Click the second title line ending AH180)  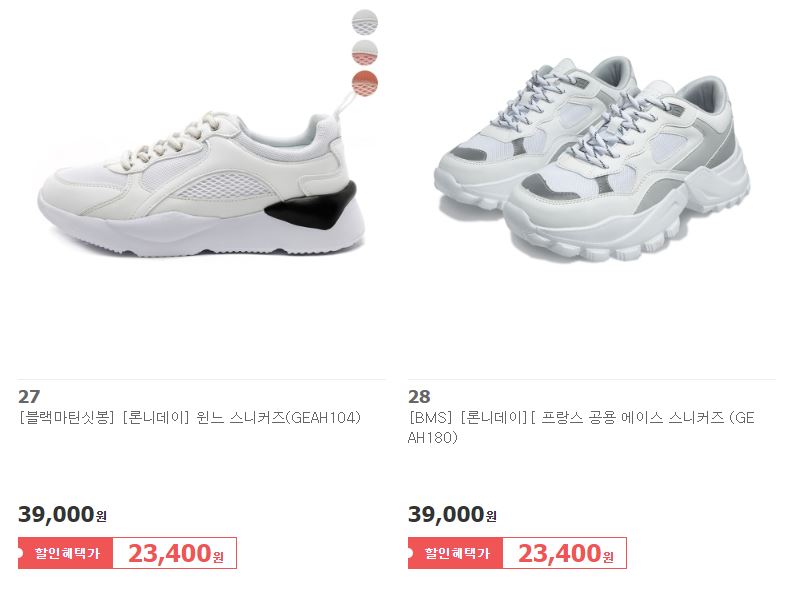tap(433, 438)
